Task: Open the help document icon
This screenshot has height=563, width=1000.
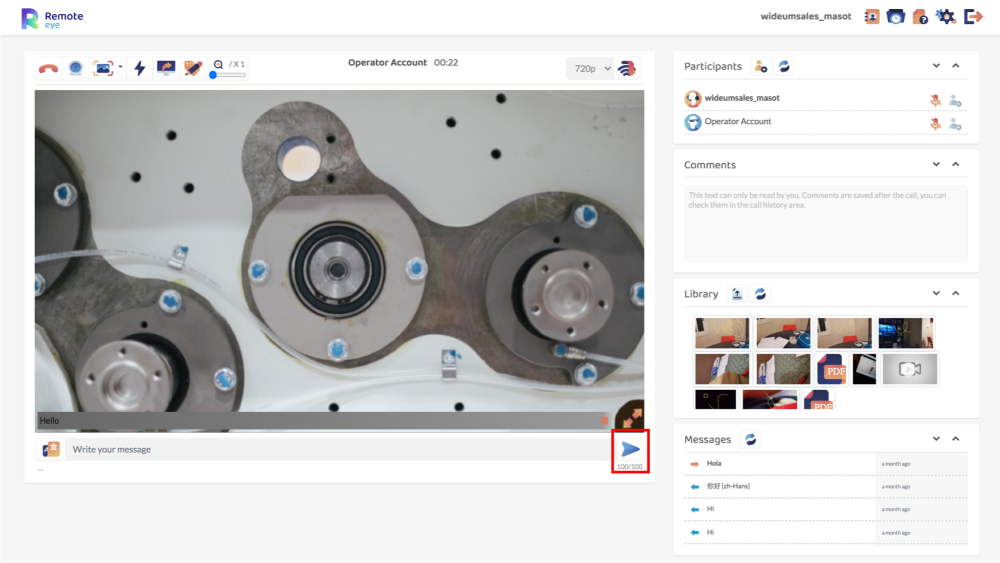Action: [920, 17]
